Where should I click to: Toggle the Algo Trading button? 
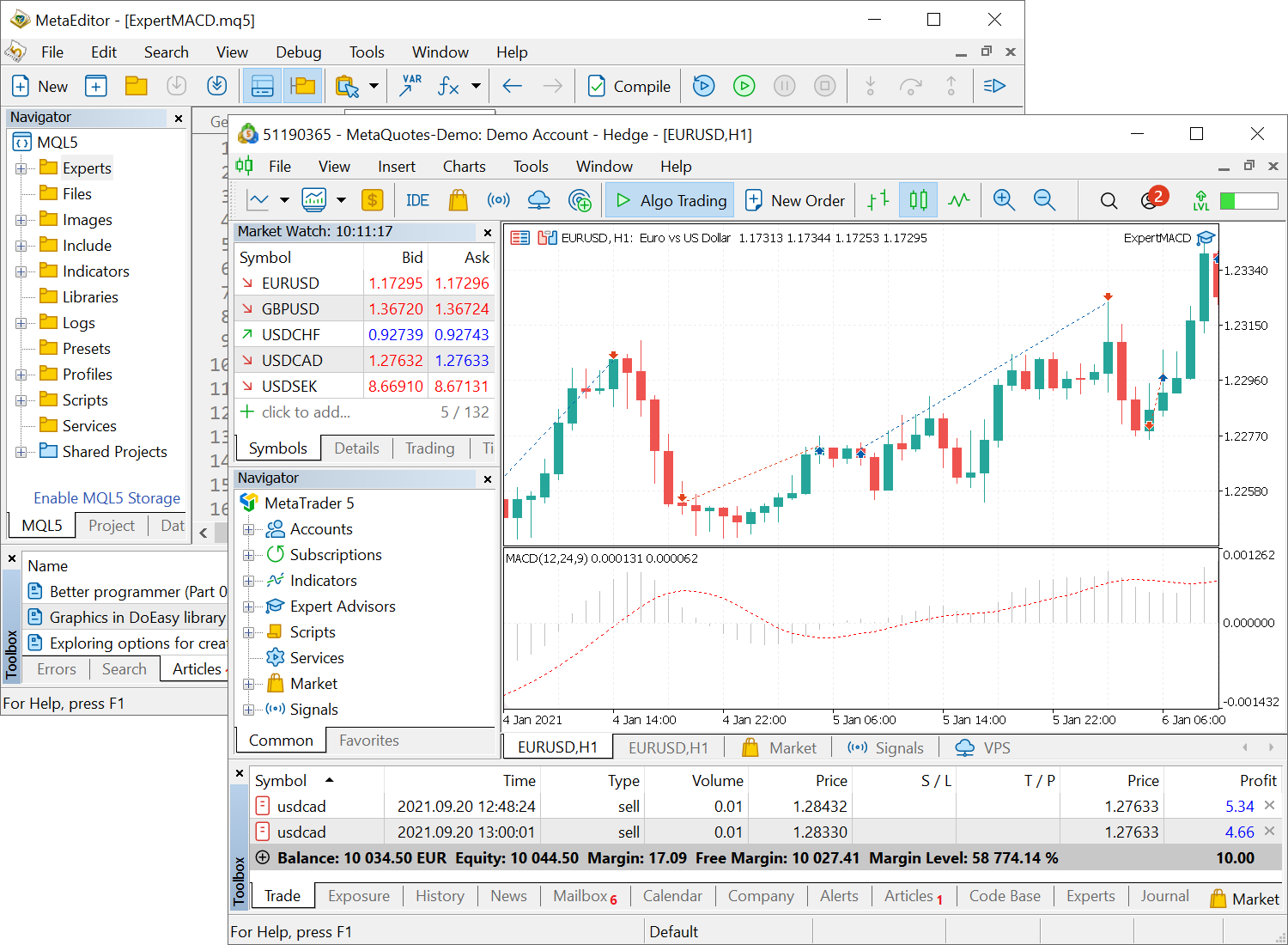[671, 200]
